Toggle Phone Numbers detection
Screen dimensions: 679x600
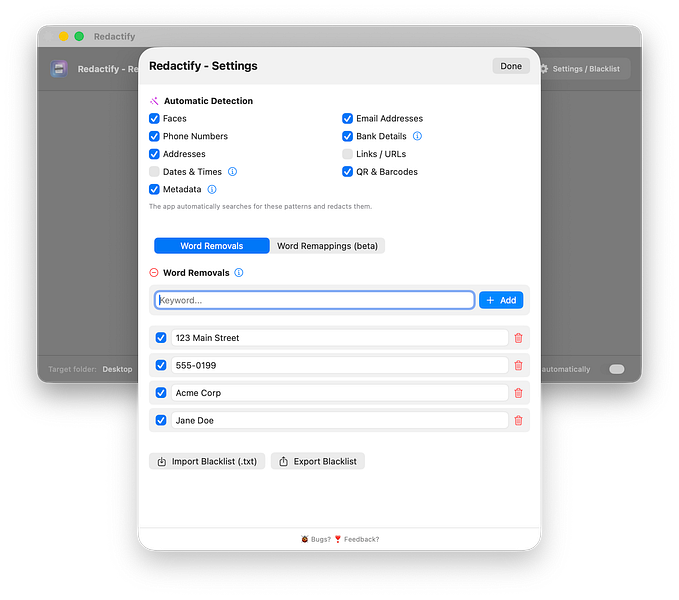point(154,136)
